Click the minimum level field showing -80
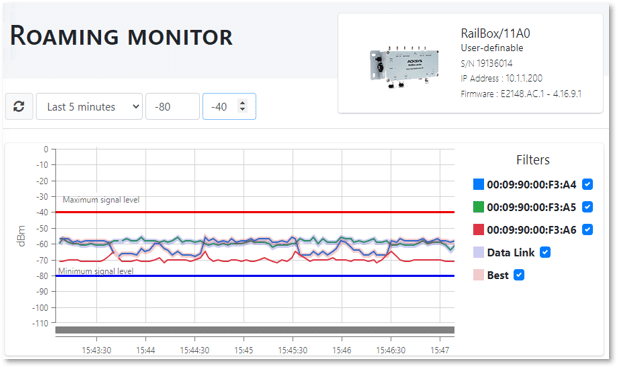This screenshot has width=618, height=368. point(173,106)
